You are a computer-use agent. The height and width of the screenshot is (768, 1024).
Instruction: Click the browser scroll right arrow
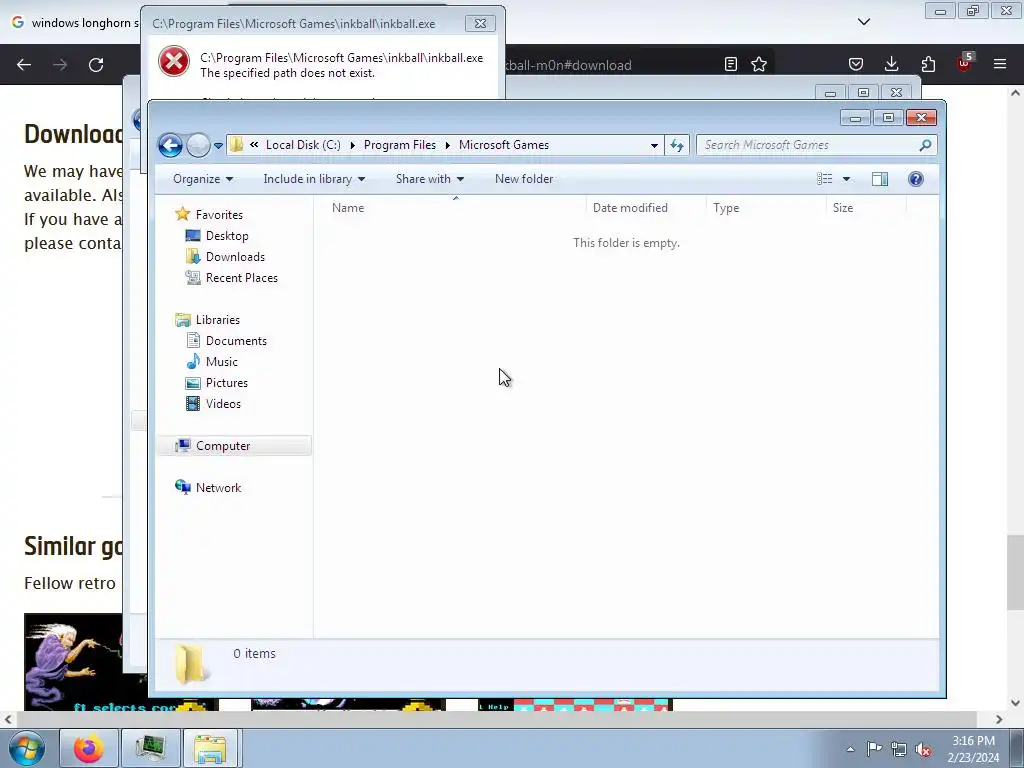coord(999,719)
